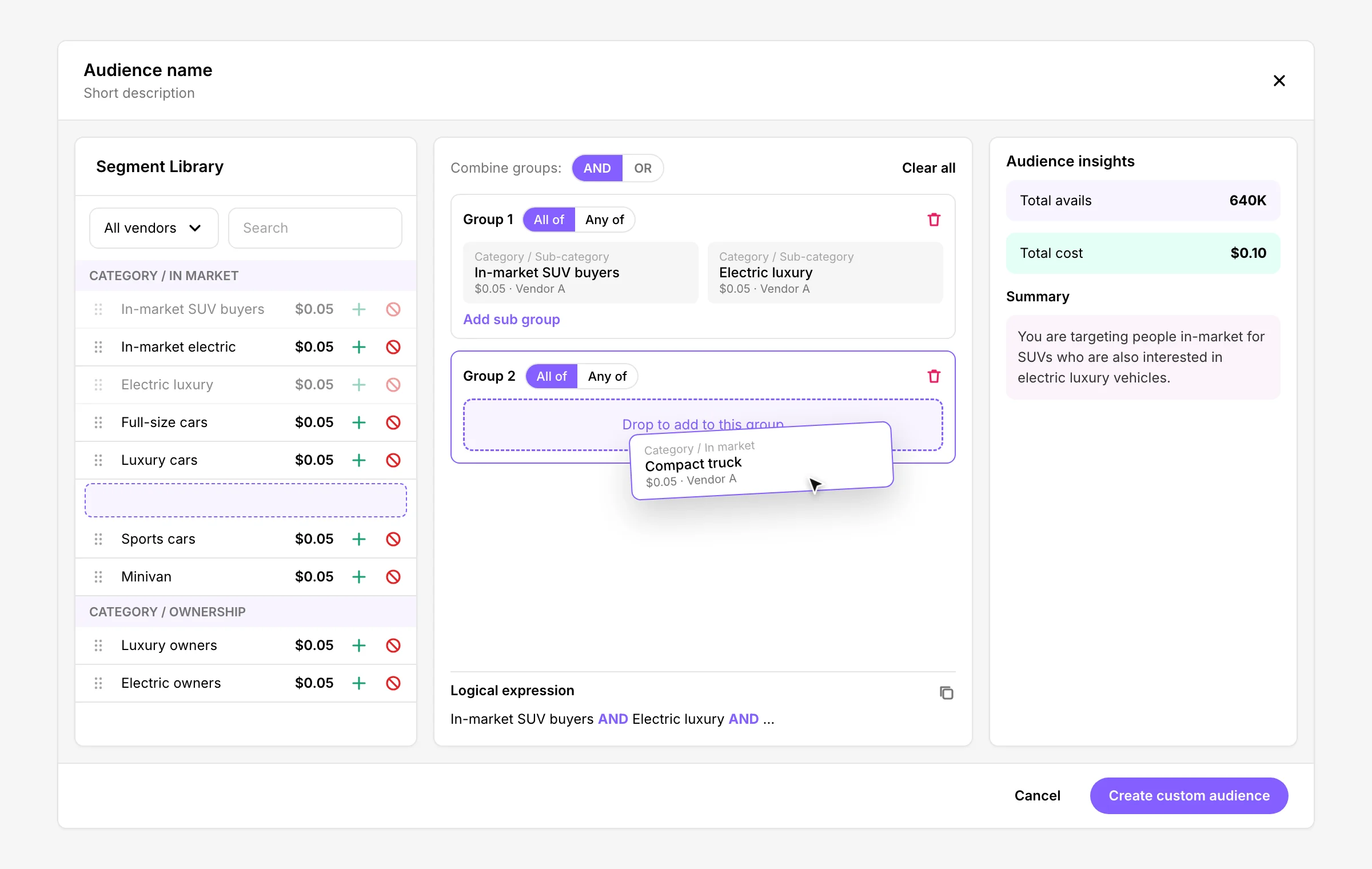Select the In-market SUV buyers card in Group 1
The image size is (1372, 869).
point(581,273)
